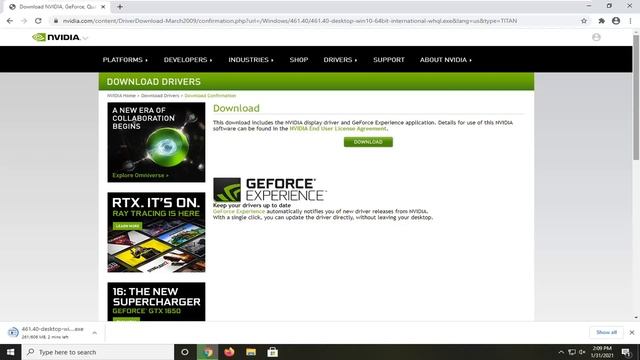
Task: Go to NVIDIA Home breadcrumb
Action: tap(121, 96)
